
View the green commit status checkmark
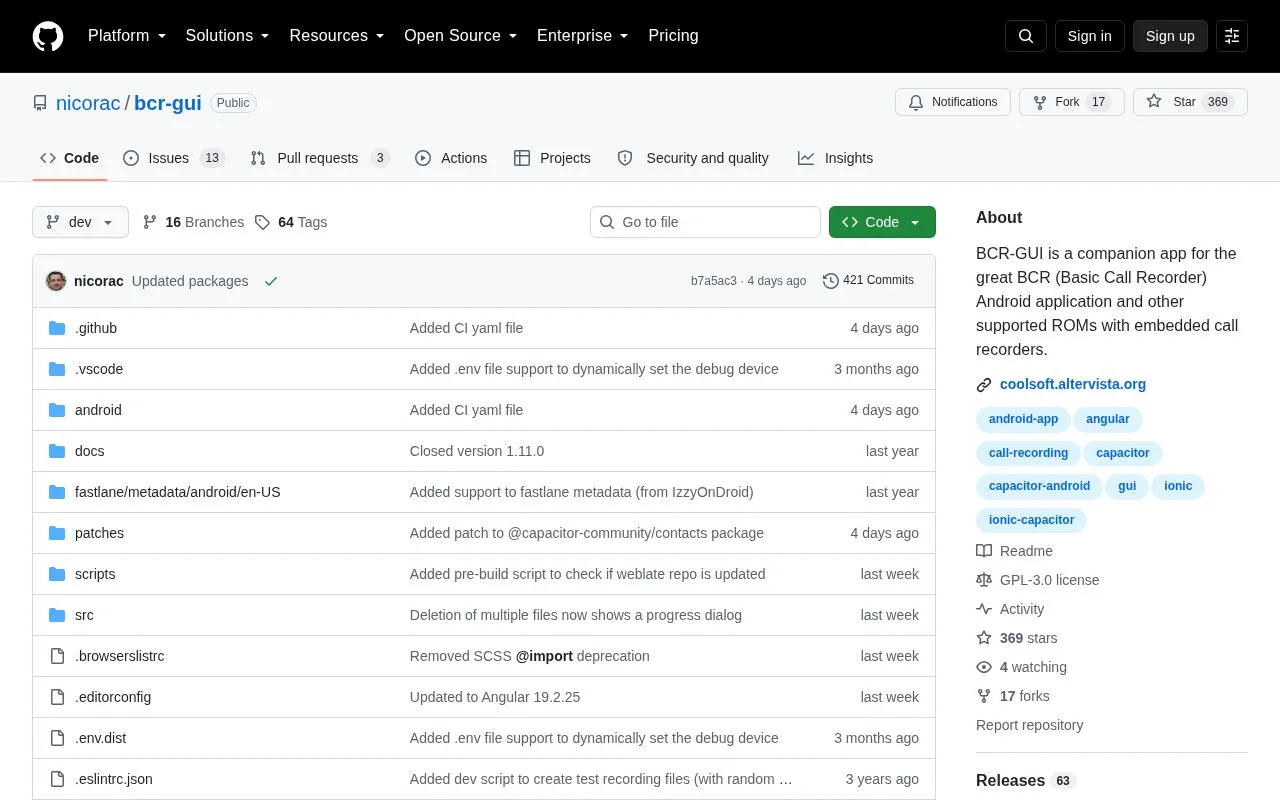tap(271, 281)
